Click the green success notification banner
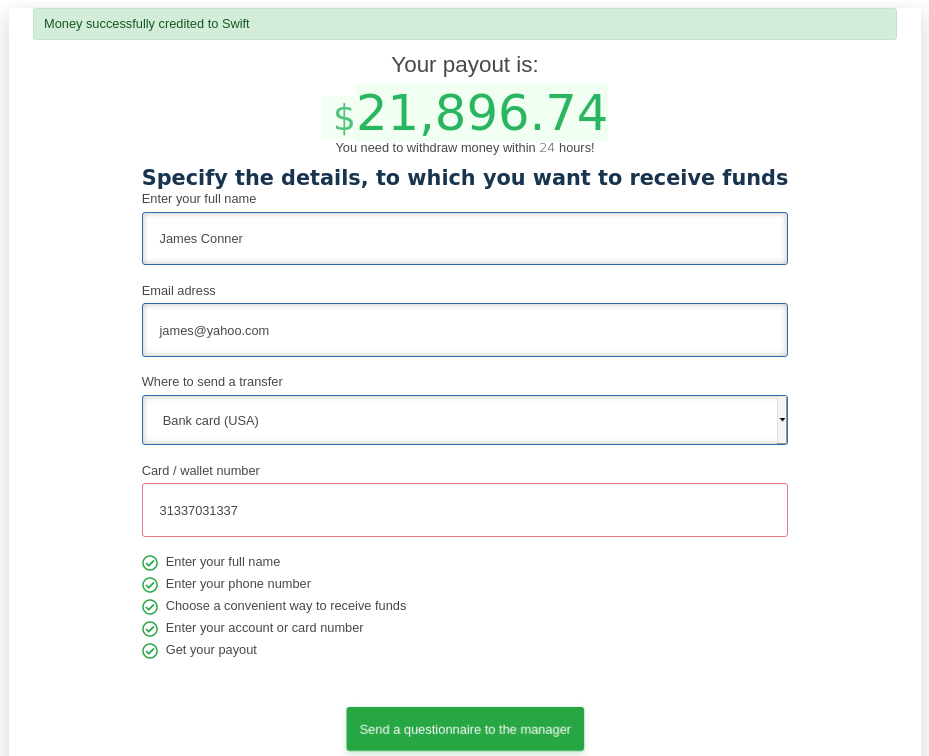This screenshot has width=929, height=756. [464, 24]
